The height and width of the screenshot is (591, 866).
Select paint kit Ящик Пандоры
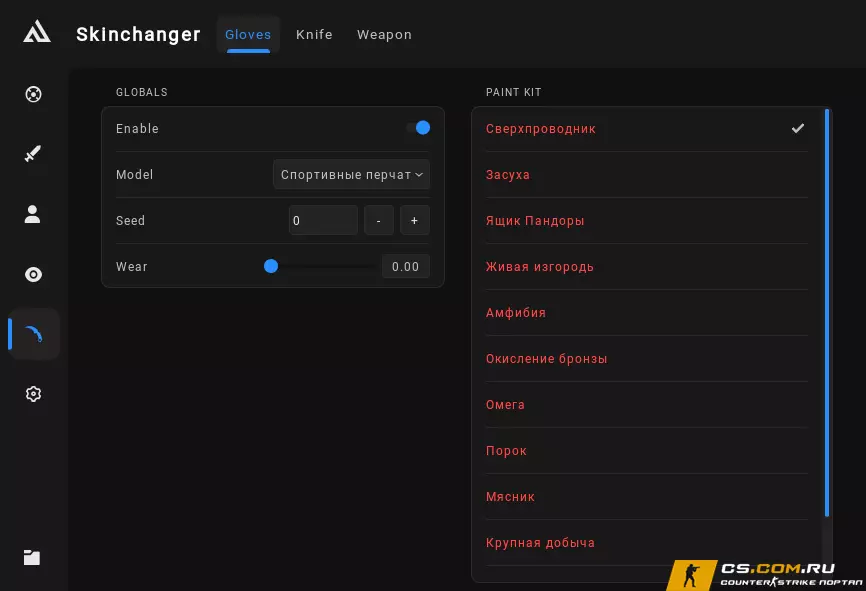tap(646, 220)
